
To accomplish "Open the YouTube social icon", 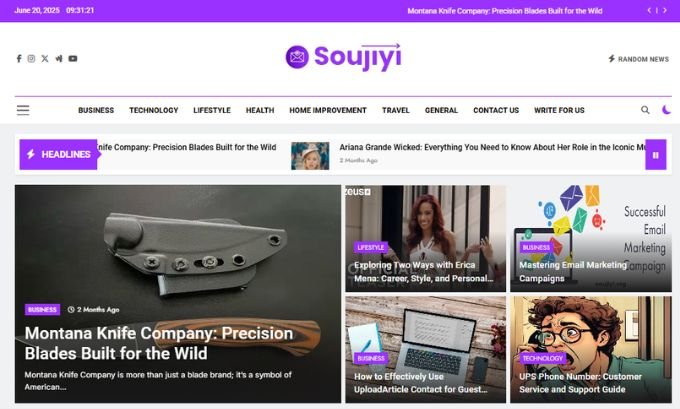I will point(73,59).
